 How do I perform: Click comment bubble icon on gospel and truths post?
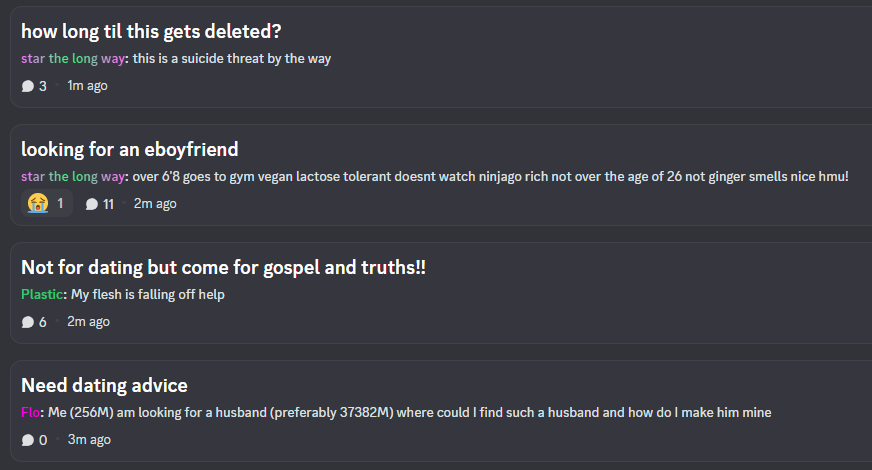[x=28, y=322]
